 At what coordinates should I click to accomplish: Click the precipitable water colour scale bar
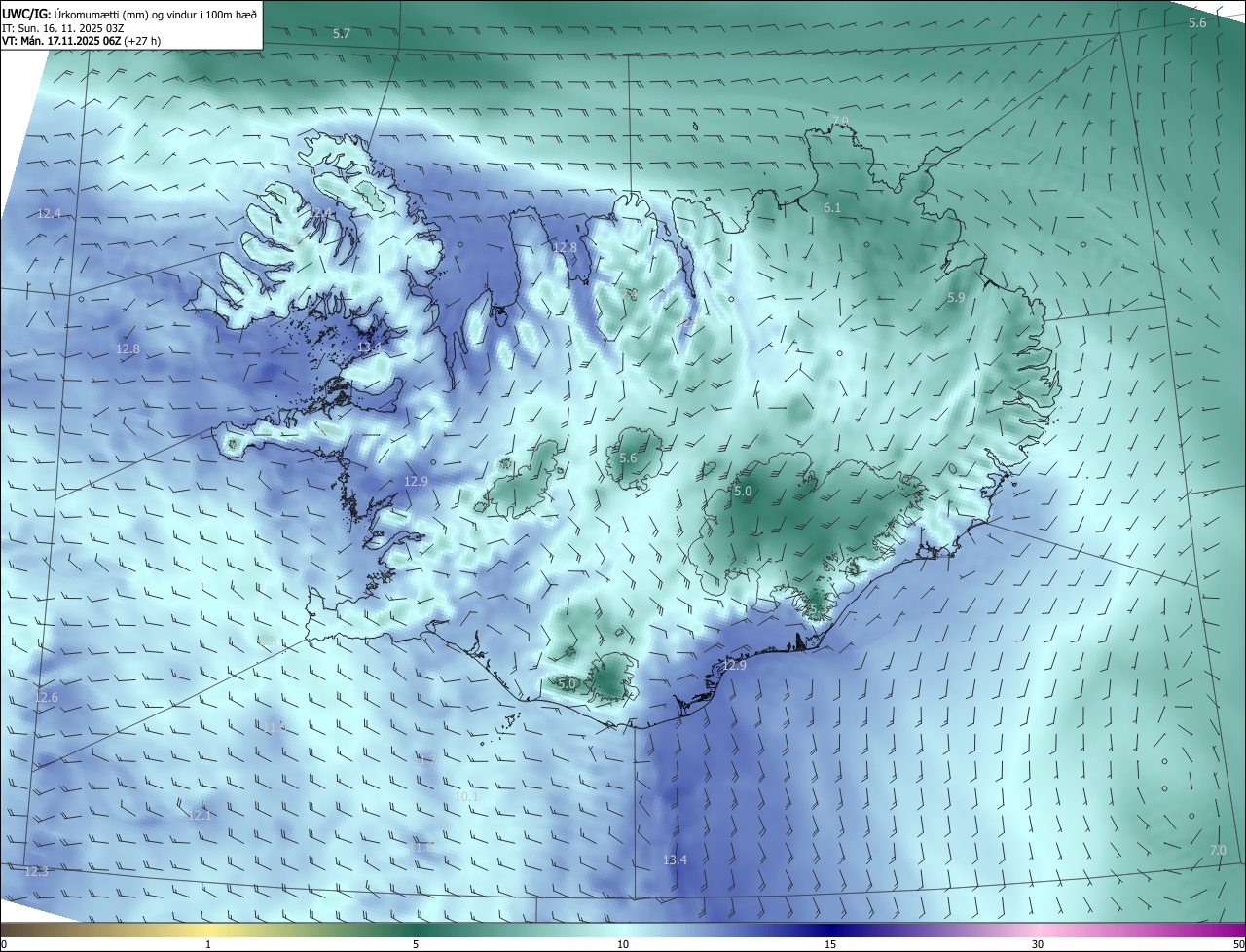tap(623, 931)
